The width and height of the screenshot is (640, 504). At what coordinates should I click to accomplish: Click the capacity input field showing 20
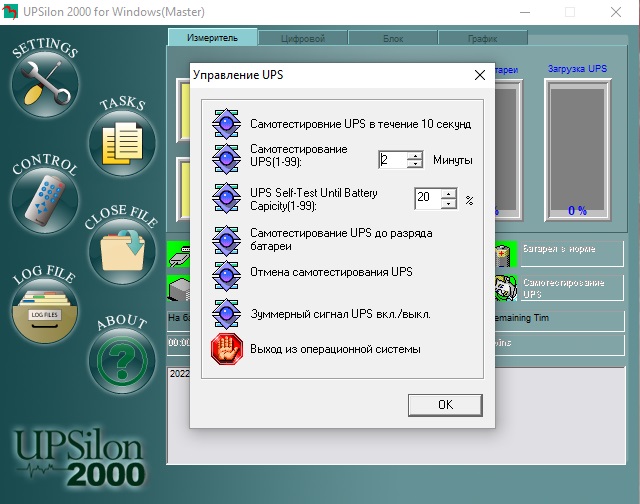428,198
